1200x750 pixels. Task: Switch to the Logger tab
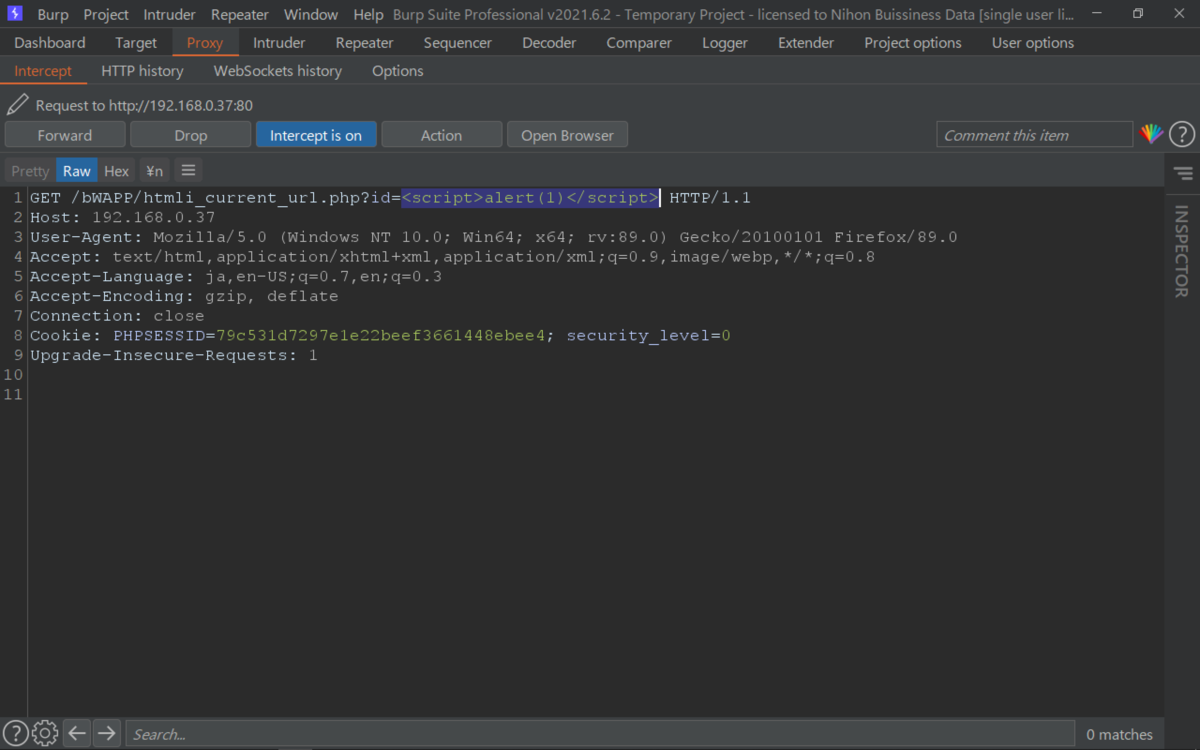725,43
